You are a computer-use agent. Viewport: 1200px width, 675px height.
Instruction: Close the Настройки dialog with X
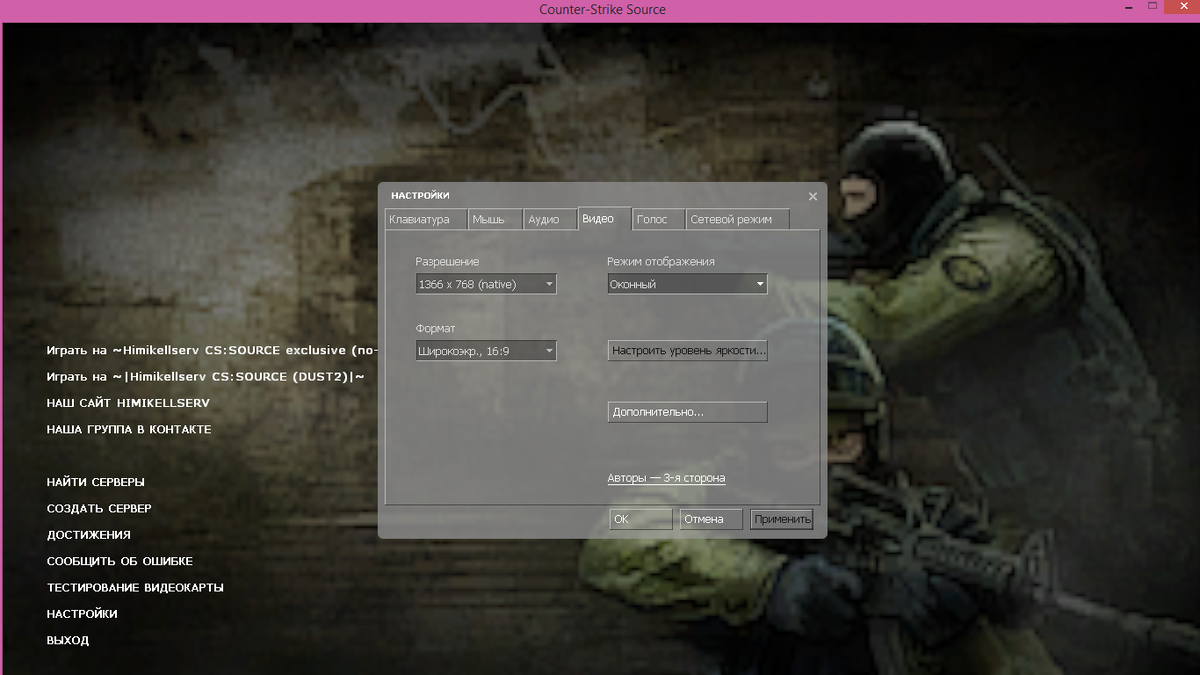click(813, 196)
